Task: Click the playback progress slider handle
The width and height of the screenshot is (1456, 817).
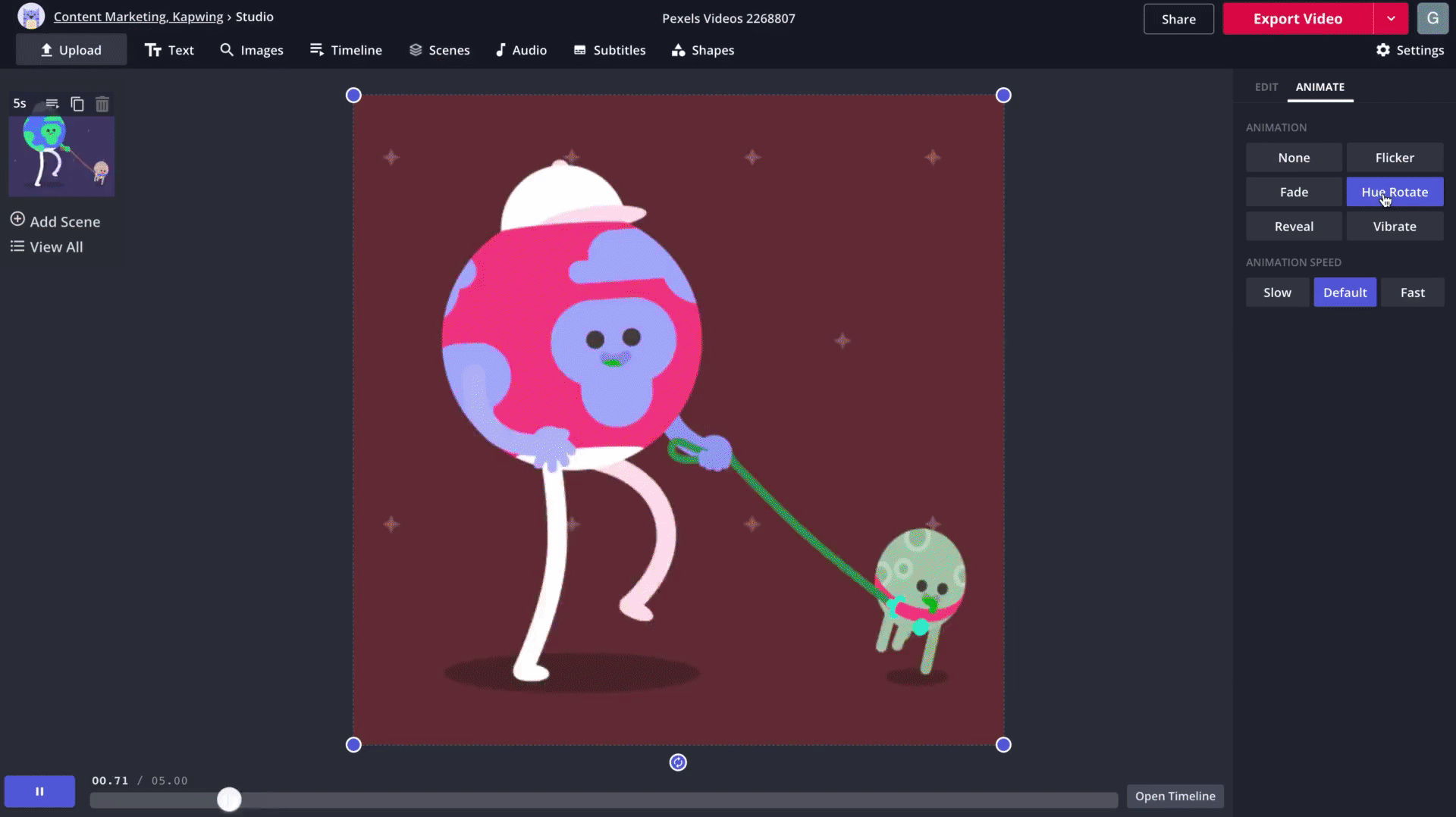Action: tap(229, 800)
